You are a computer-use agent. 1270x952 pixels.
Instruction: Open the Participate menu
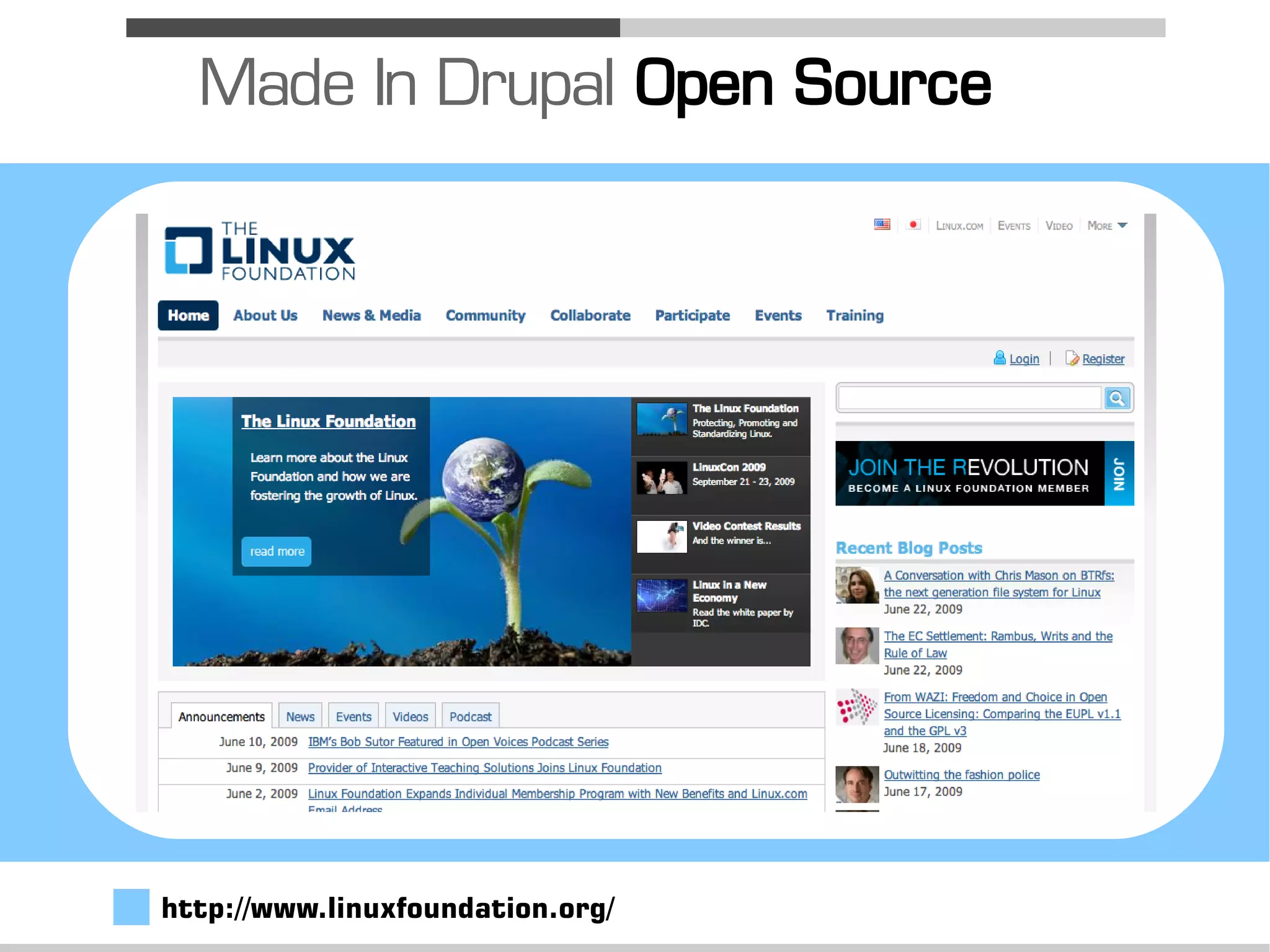coord(693,316)
